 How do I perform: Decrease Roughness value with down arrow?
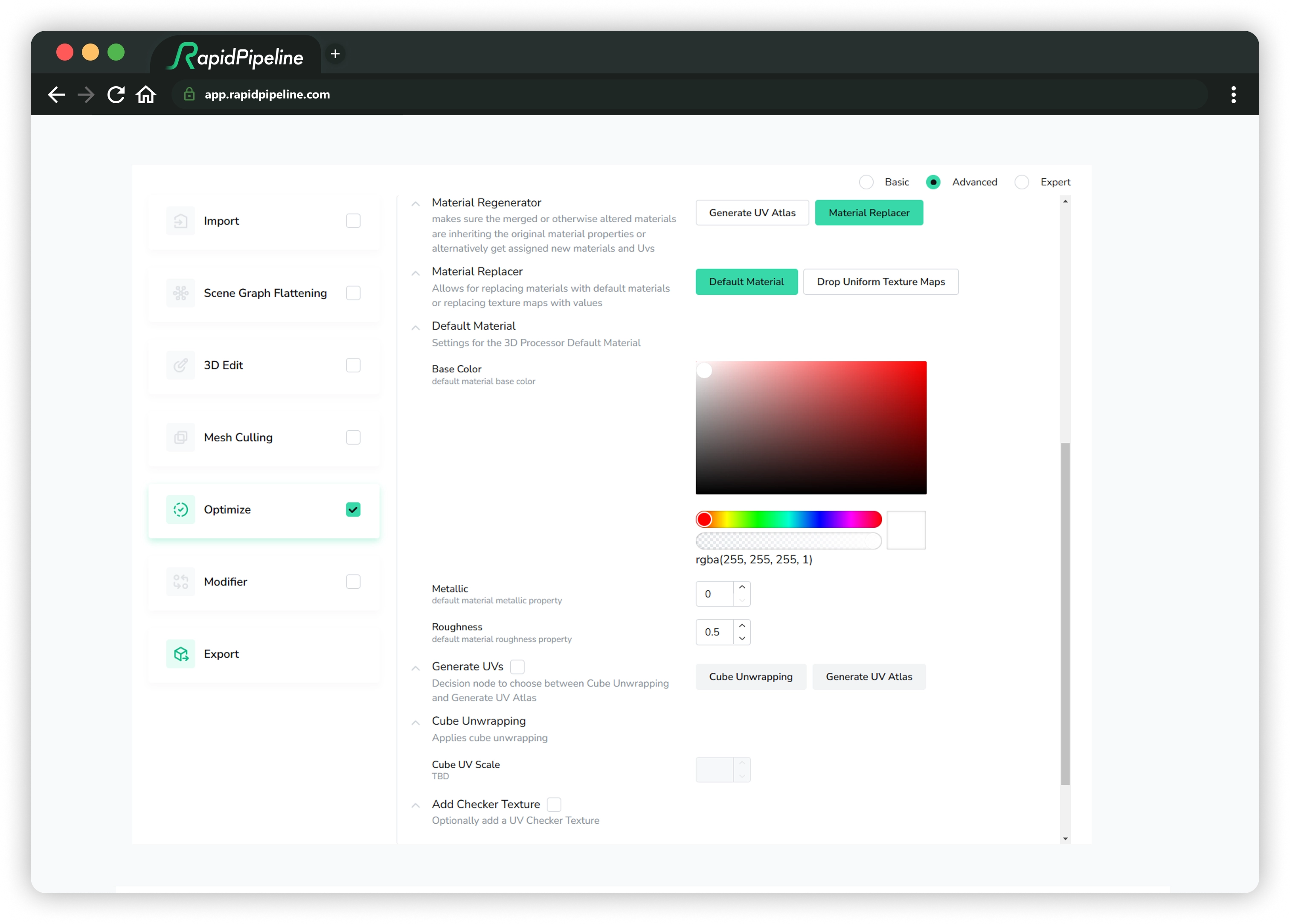742,638
